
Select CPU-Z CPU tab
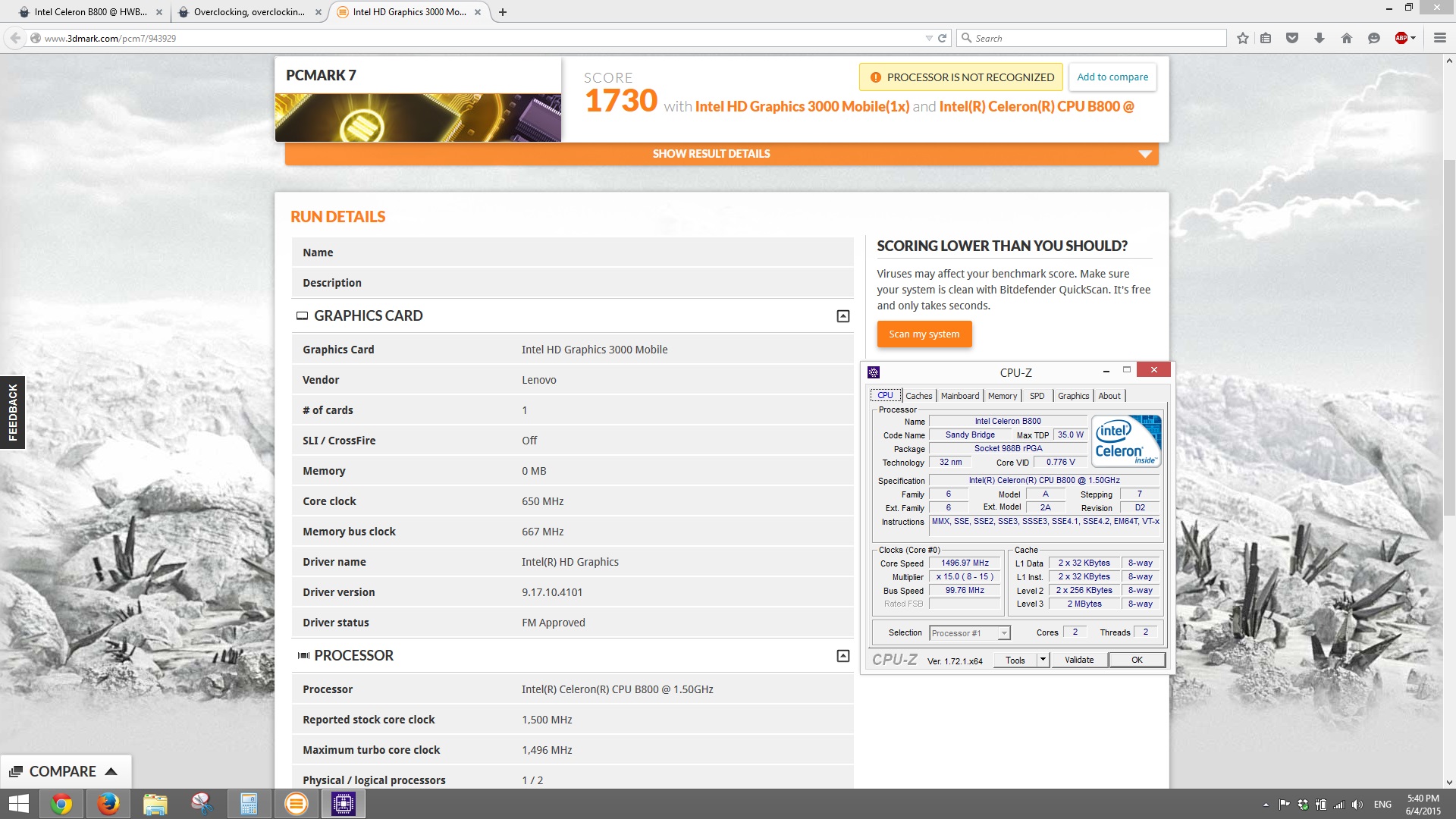pyautogui.click(x=885, y=396)
